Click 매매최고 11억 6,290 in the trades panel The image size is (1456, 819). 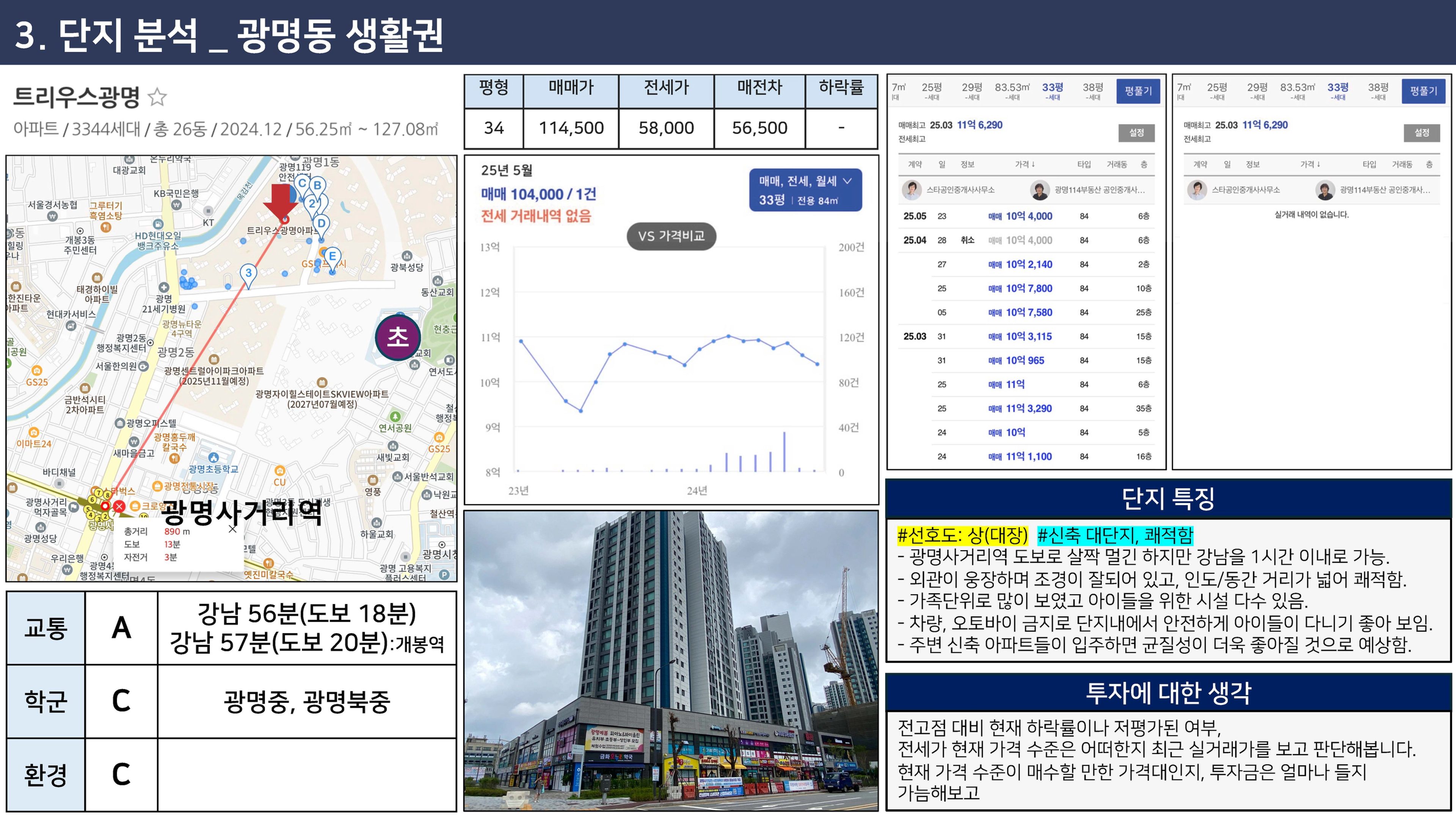pyautogui.click(x=950, y=125)
